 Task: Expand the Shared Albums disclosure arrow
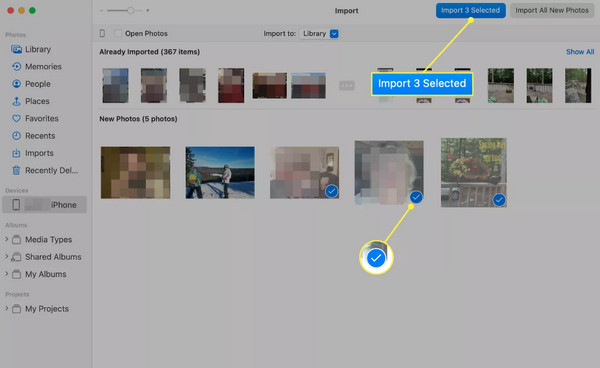[7, 257]
